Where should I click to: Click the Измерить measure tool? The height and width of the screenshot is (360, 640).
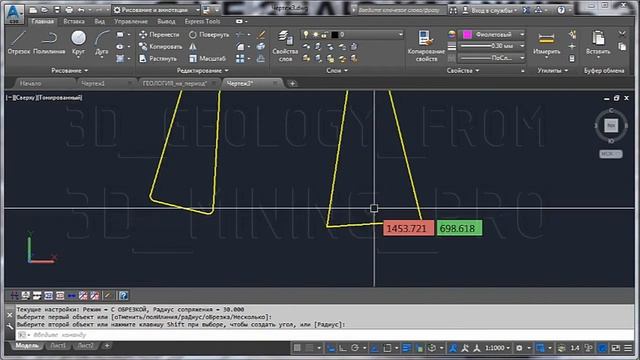[x=546, y=43]
